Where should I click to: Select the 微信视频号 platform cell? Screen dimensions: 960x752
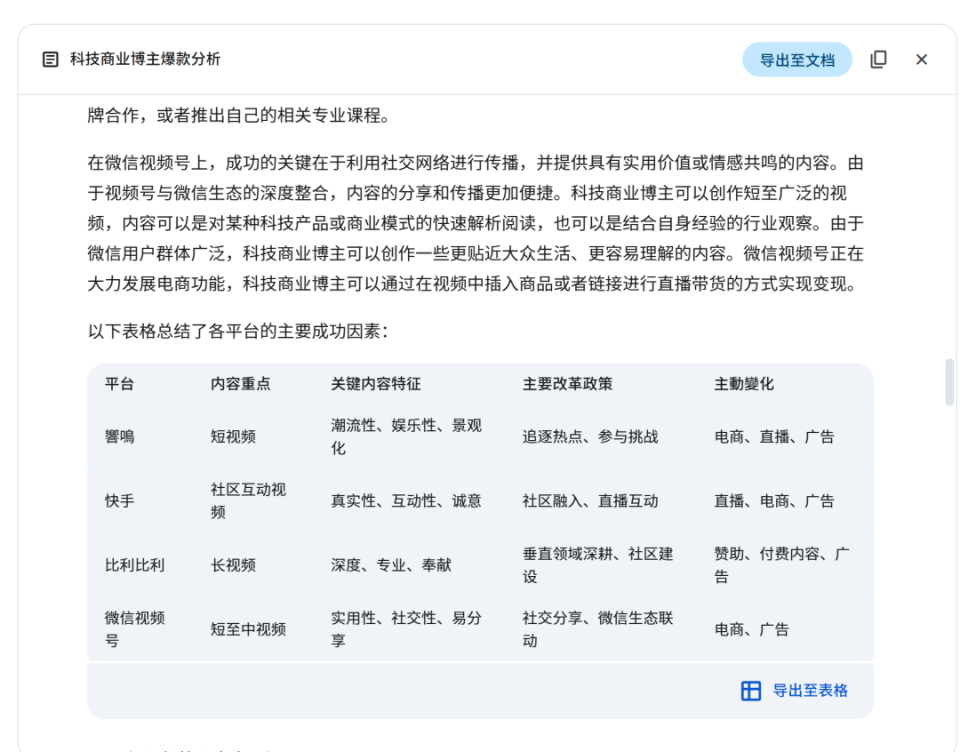coord(135,629)
